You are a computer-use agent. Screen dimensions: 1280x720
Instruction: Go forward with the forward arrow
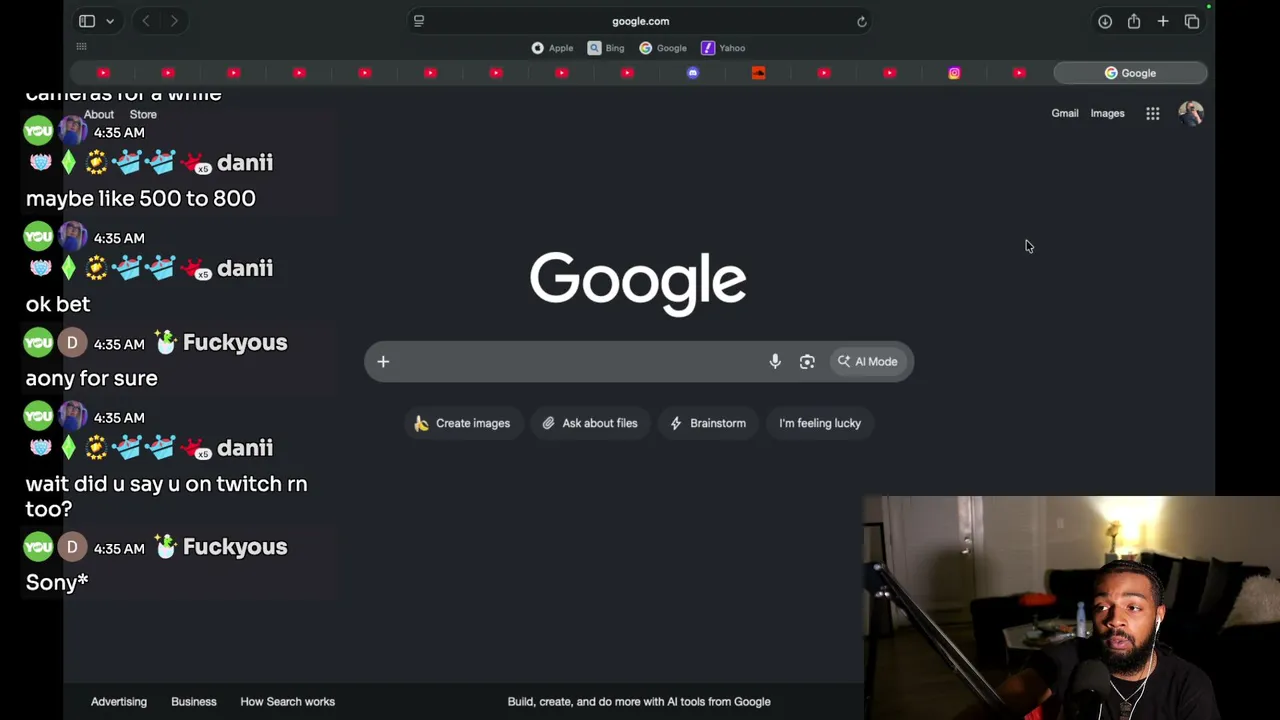(174, 21)
